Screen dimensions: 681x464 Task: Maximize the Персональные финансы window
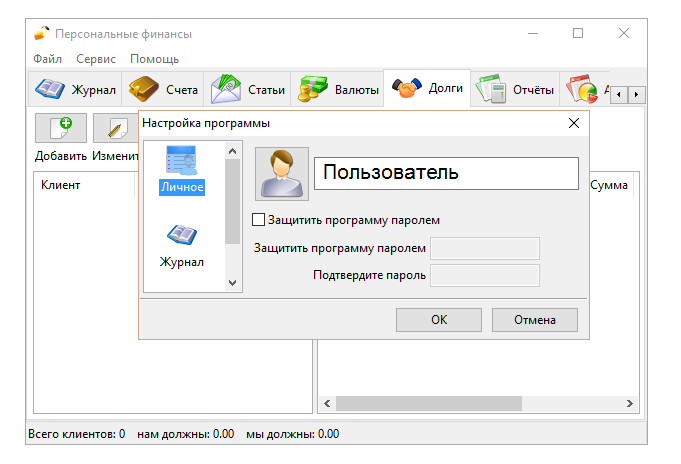coord(578,33)
